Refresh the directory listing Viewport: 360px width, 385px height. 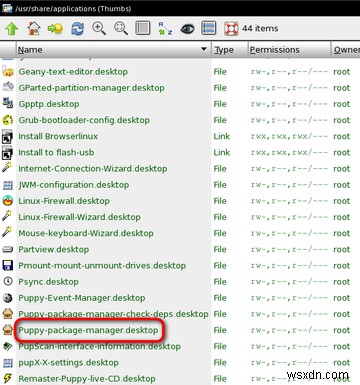point(77,29)
